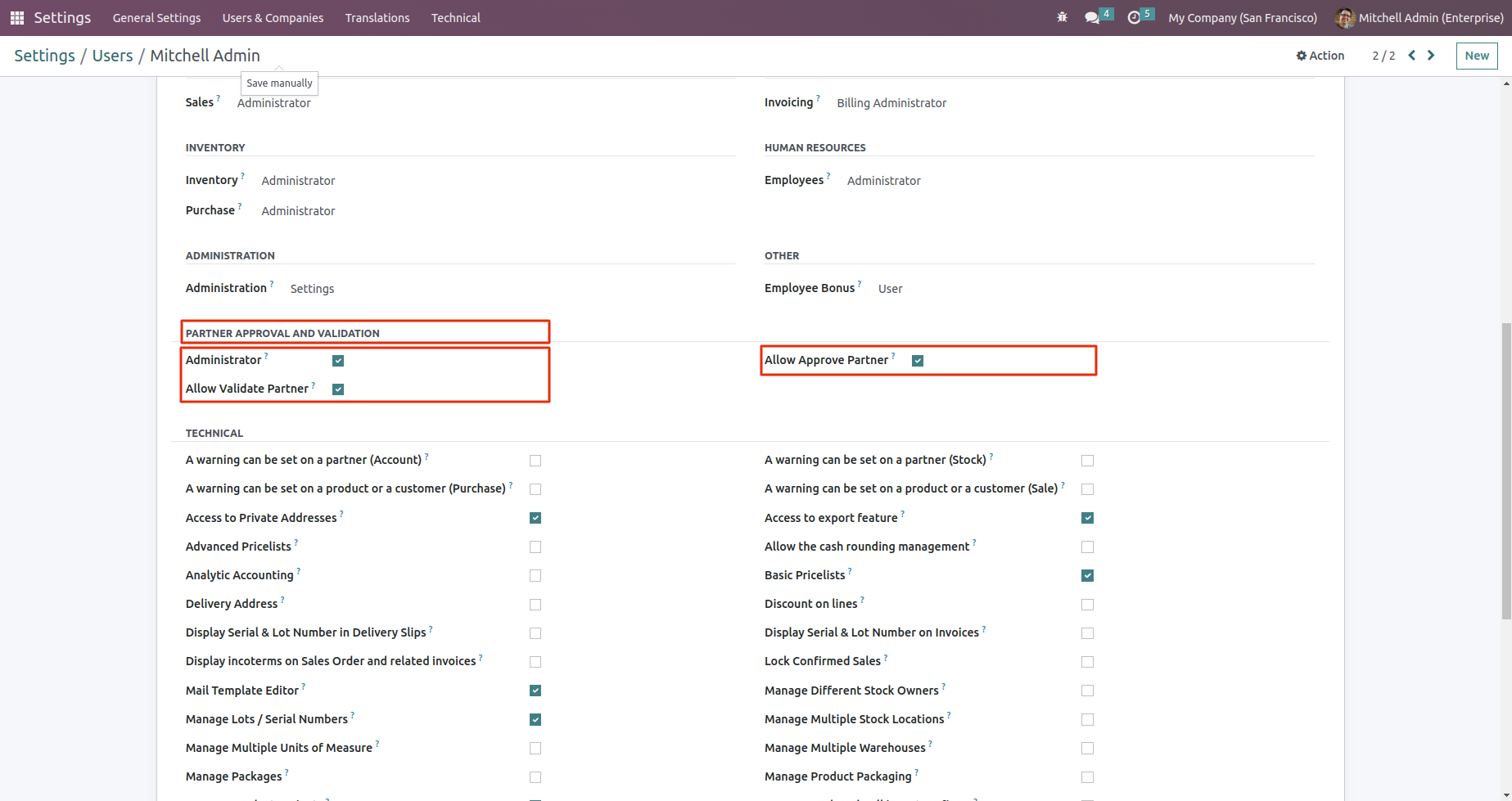Enable Manage Multiple Stock Locations checkbox
This screenshot has height=801, width=1512.
(1087, 720)
